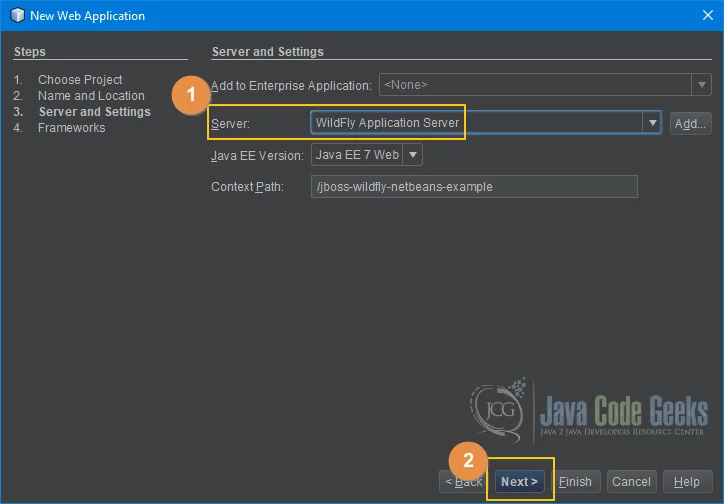The image size is (724, 504).
Task: Click the NetBeans cube icon in title bar
Action: pos(17,15)
